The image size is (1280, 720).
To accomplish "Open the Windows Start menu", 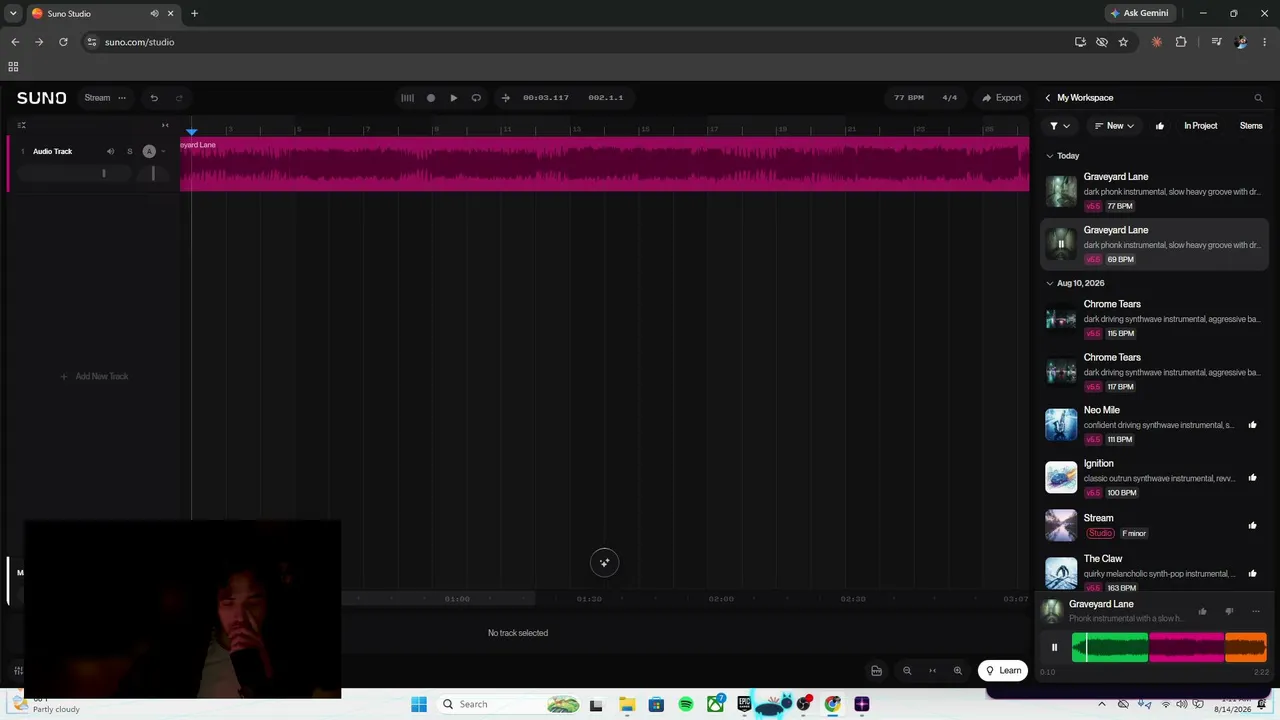I will pos(419,704).
